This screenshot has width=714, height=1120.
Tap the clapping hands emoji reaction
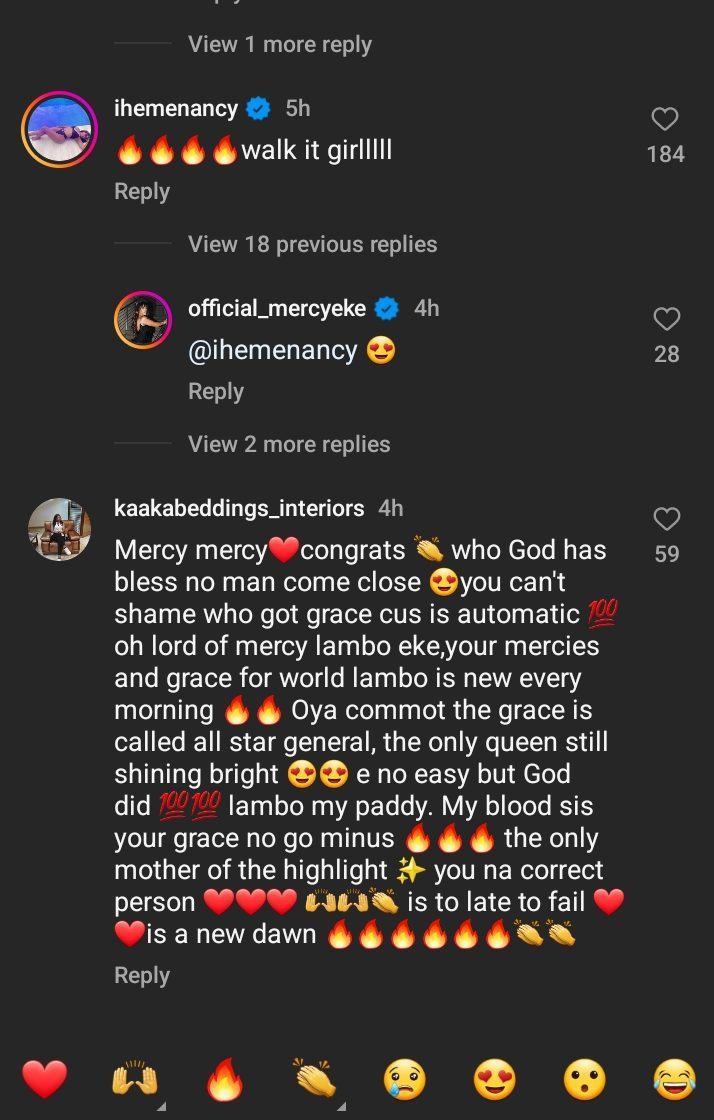(315, 1080)
